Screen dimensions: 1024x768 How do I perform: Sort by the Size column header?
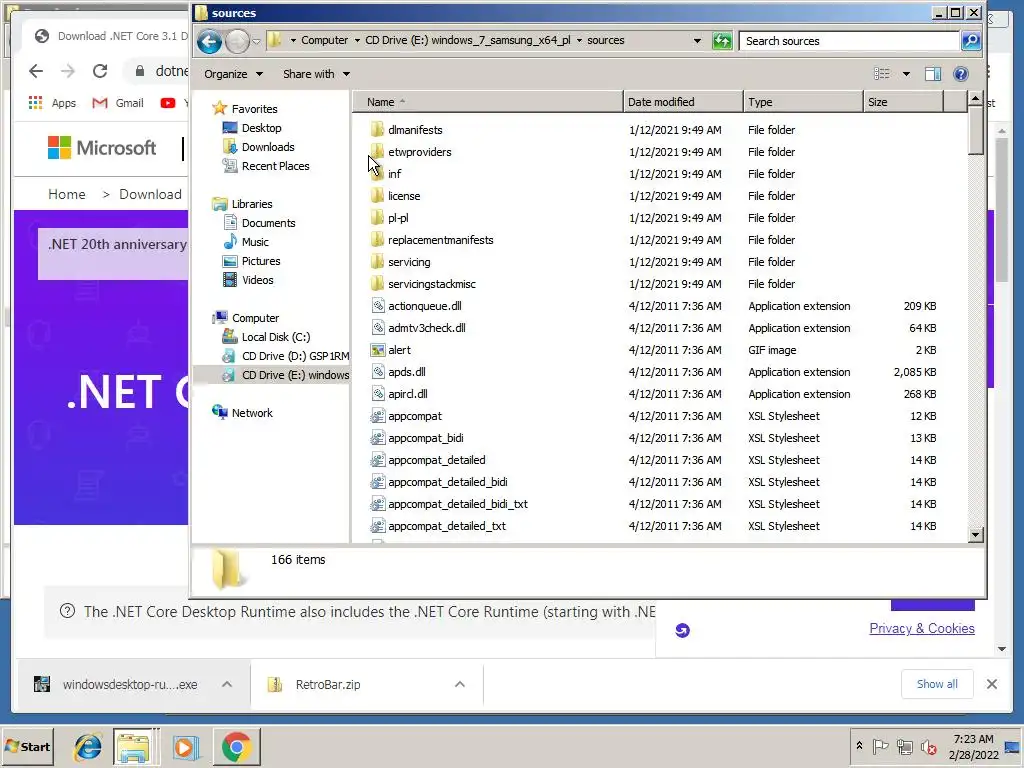click(x=903, y=102)
